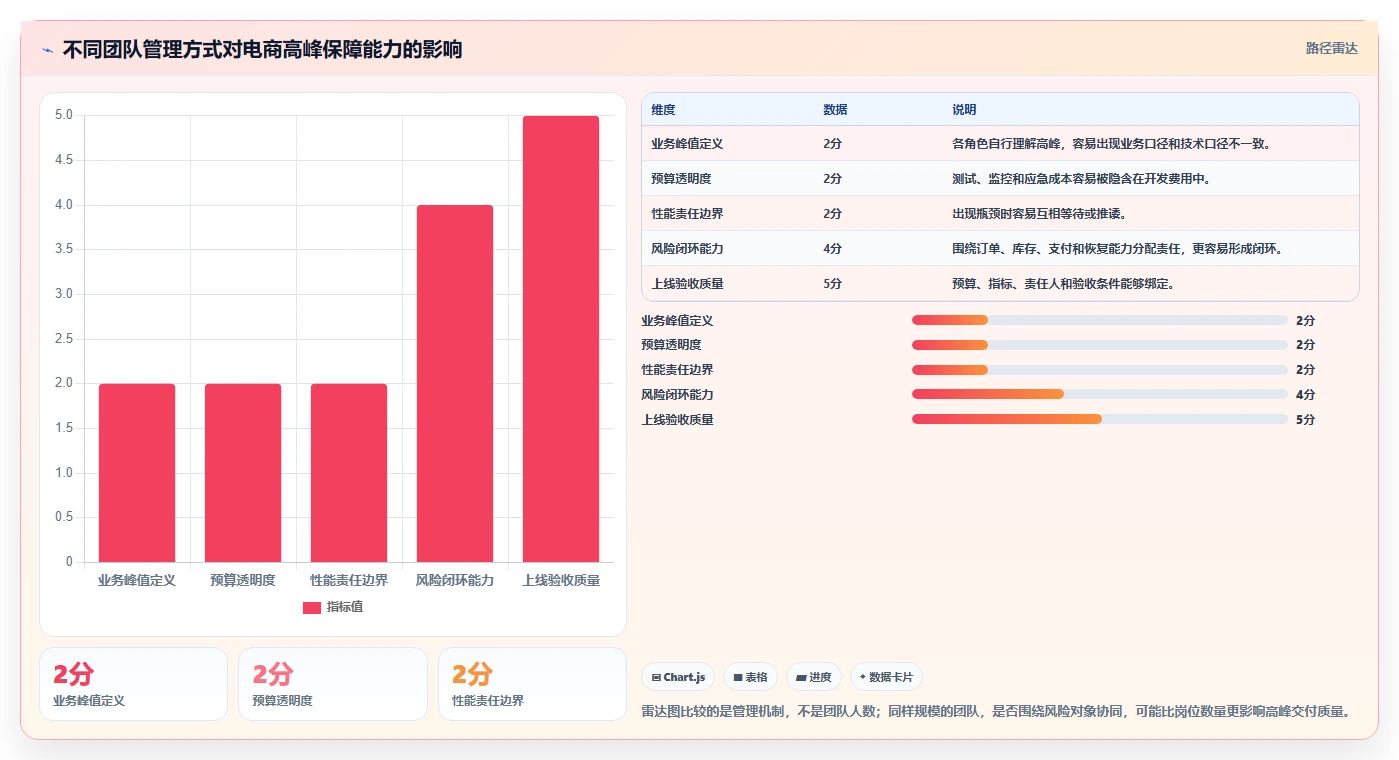Click the 性能责任边界 progress bar
This screenshot has height=760, width=1399.
[1099, 370]
